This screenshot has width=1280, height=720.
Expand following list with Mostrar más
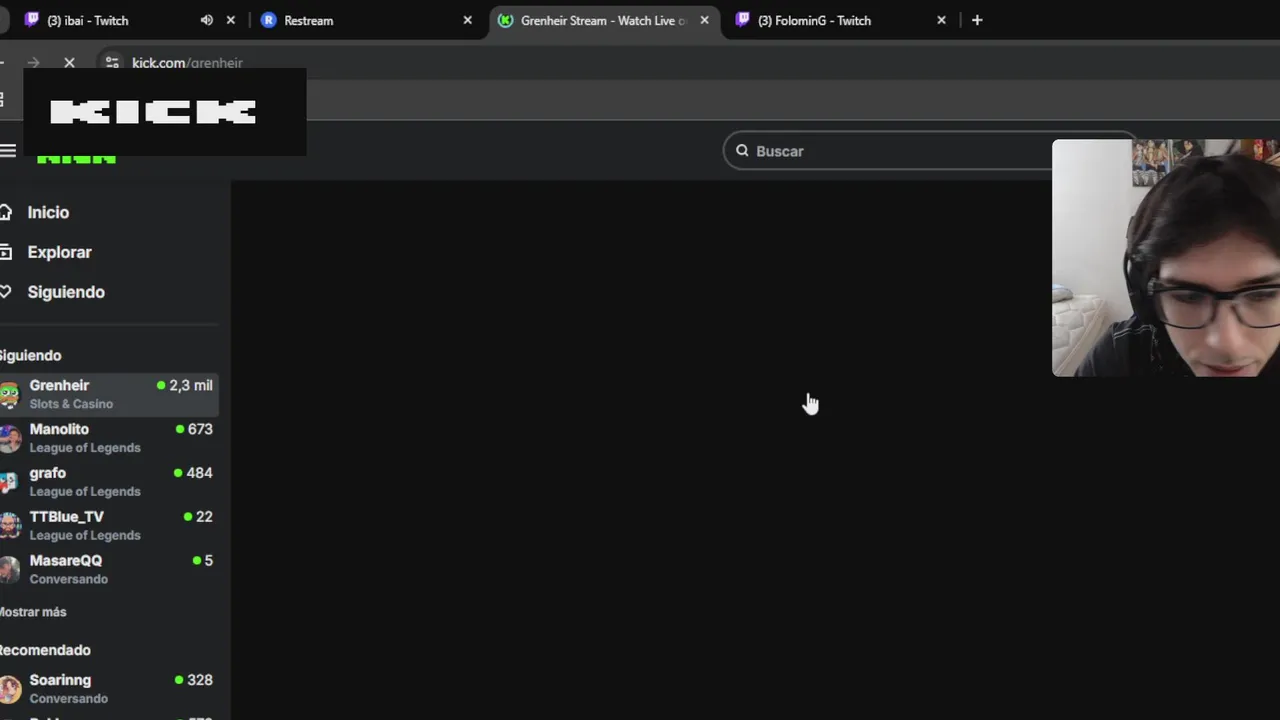coord(33,612)
